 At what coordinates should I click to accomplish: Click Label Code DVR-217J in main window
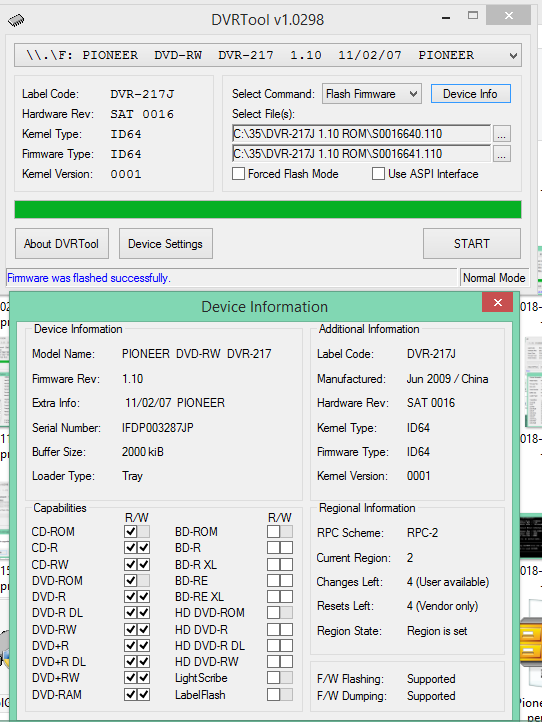point(142,94)
